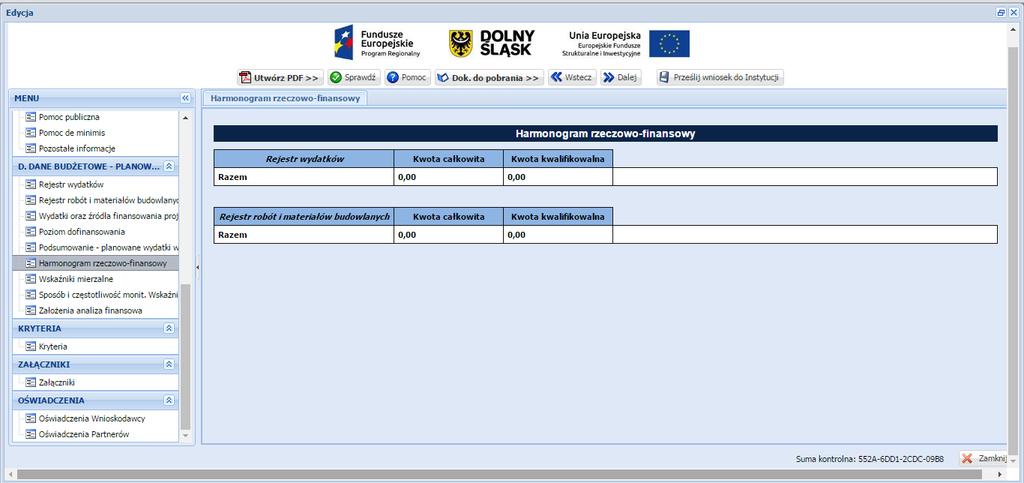The width and height of the screenshot is (1024, 483).
Task: Select Harmonogram rzeczowo-finansowy in the menu
Action: tap(95, 263)
